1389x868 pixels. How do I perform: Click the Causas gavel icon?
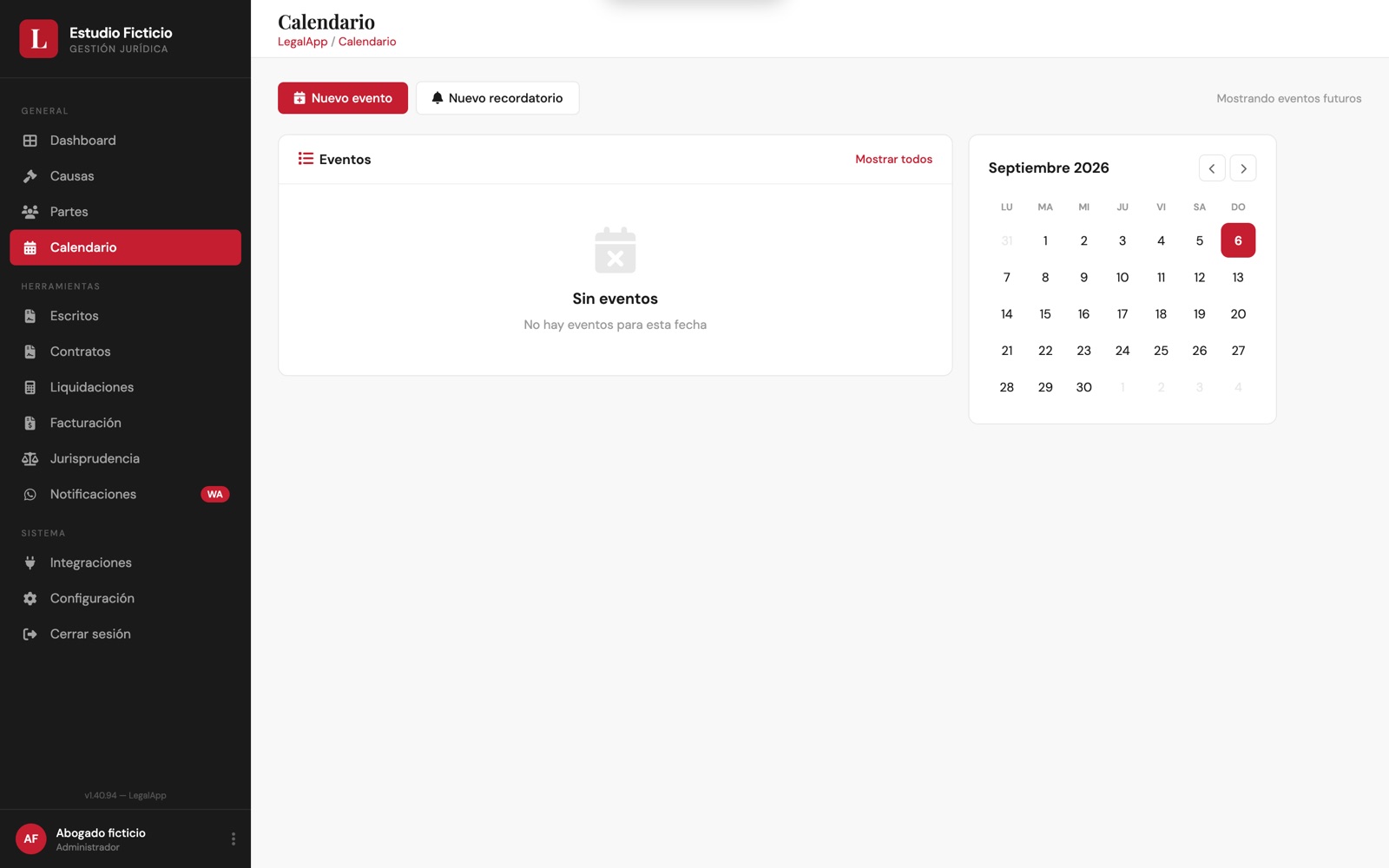tap(30, 176)
